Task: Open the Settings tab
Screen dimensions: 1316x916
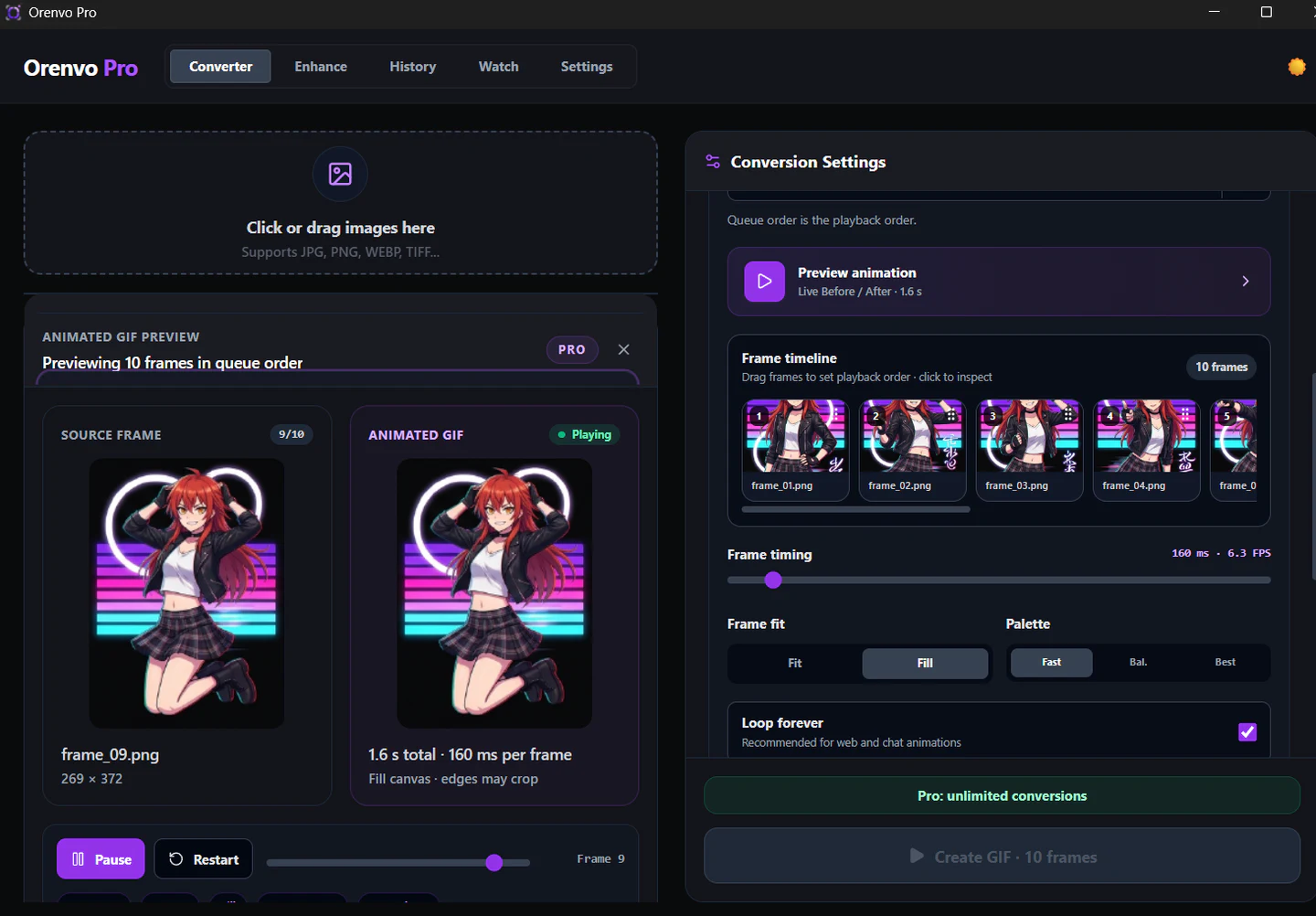Action: pyautogui.click(x=587, y=67)
